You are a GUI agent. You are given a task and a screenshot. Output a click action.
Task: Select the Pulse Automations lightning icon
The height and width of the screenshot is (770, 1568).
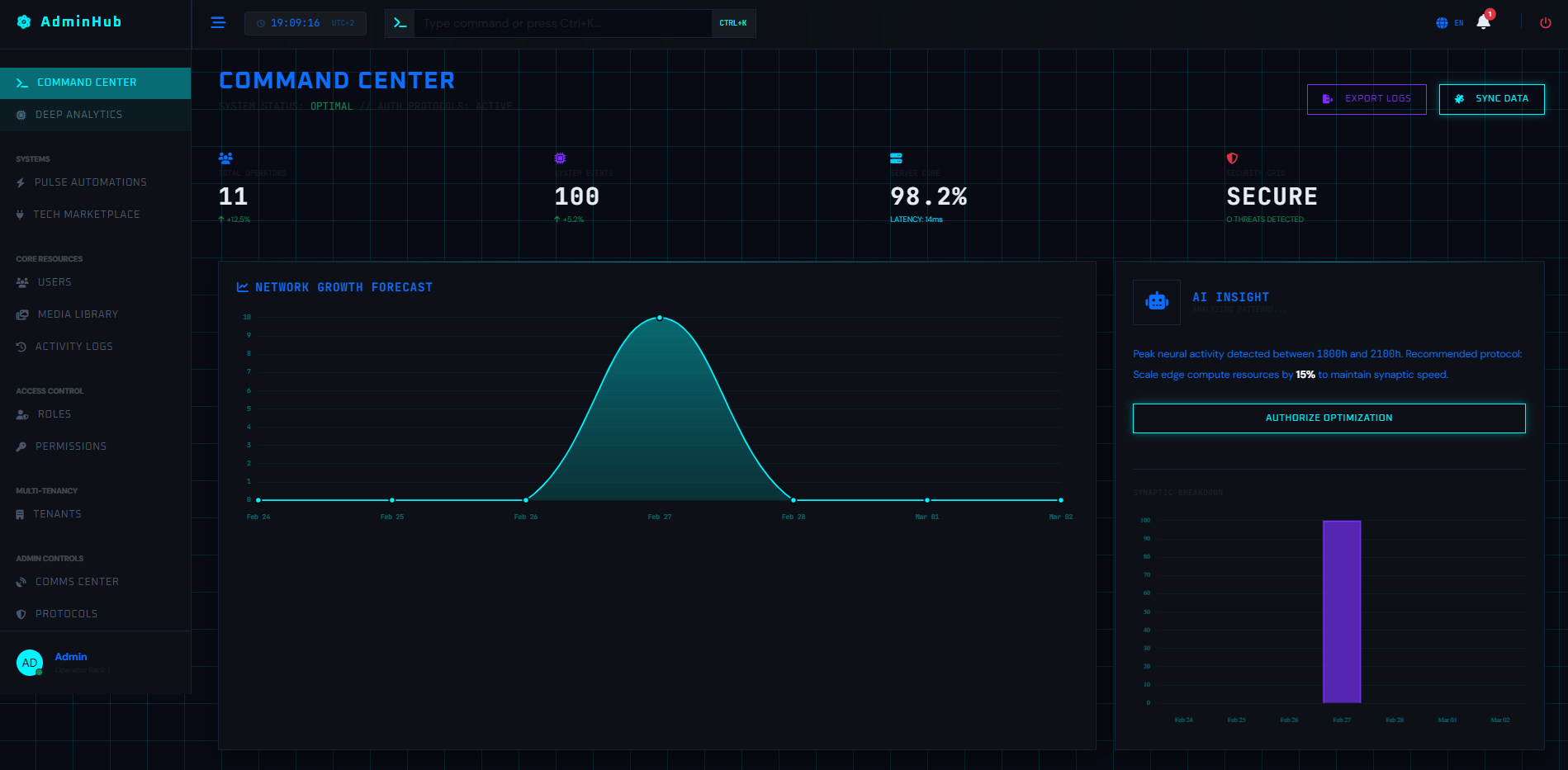coord(21,182)
